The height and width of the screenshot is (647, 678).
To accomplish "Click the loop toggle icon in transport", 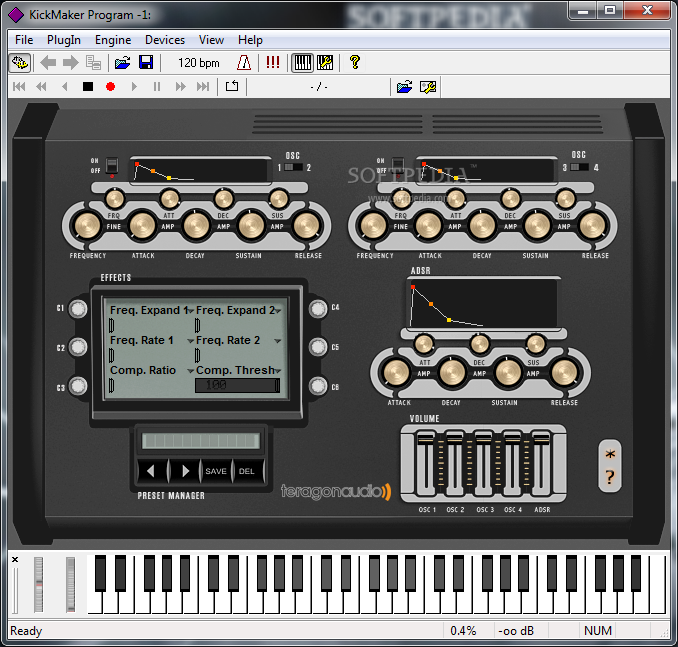I will pyautogui.click(x=232, y=86).
